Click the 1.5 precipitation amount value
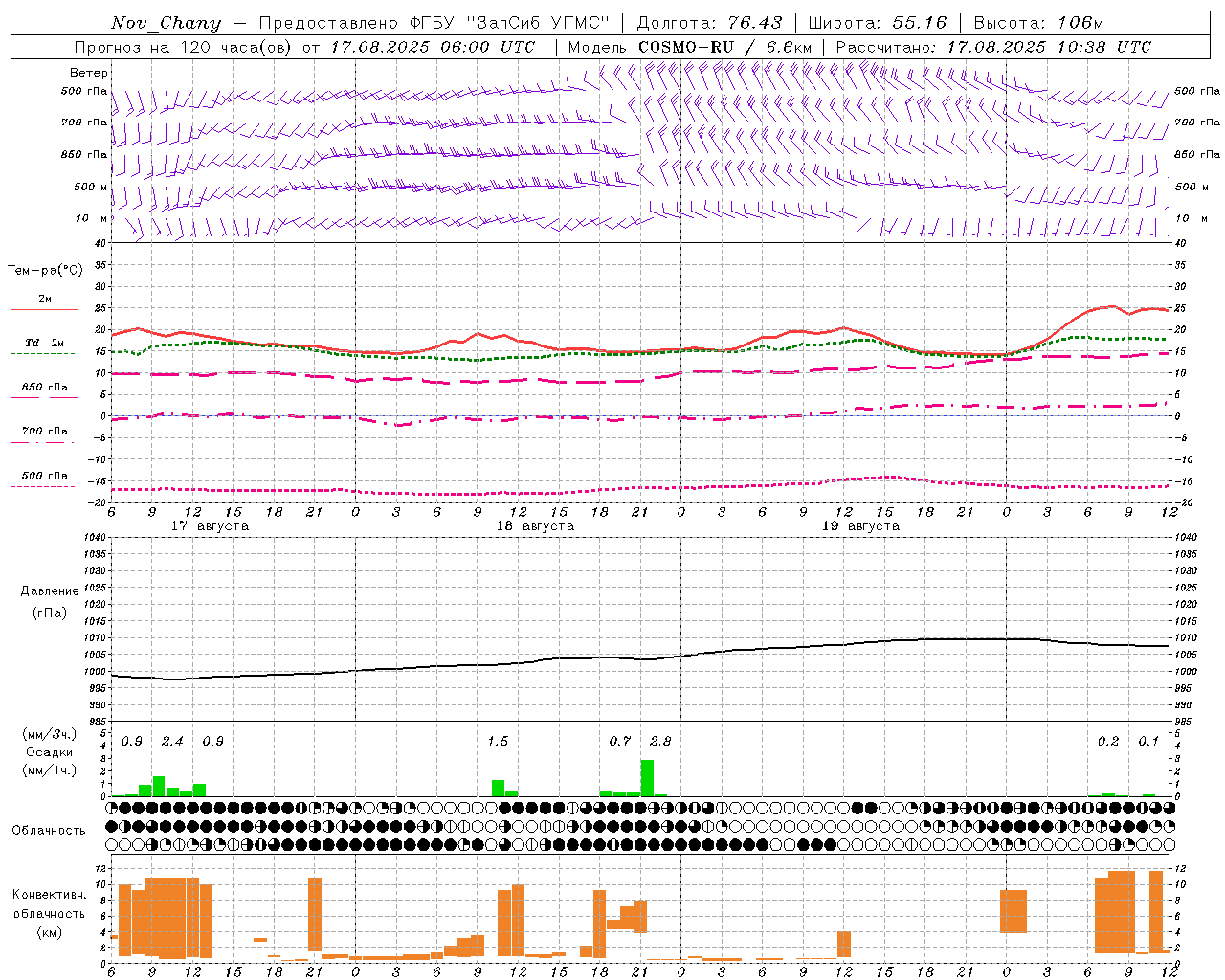The height and width of the screenshot is (980, 1225). tap(498, 742)
